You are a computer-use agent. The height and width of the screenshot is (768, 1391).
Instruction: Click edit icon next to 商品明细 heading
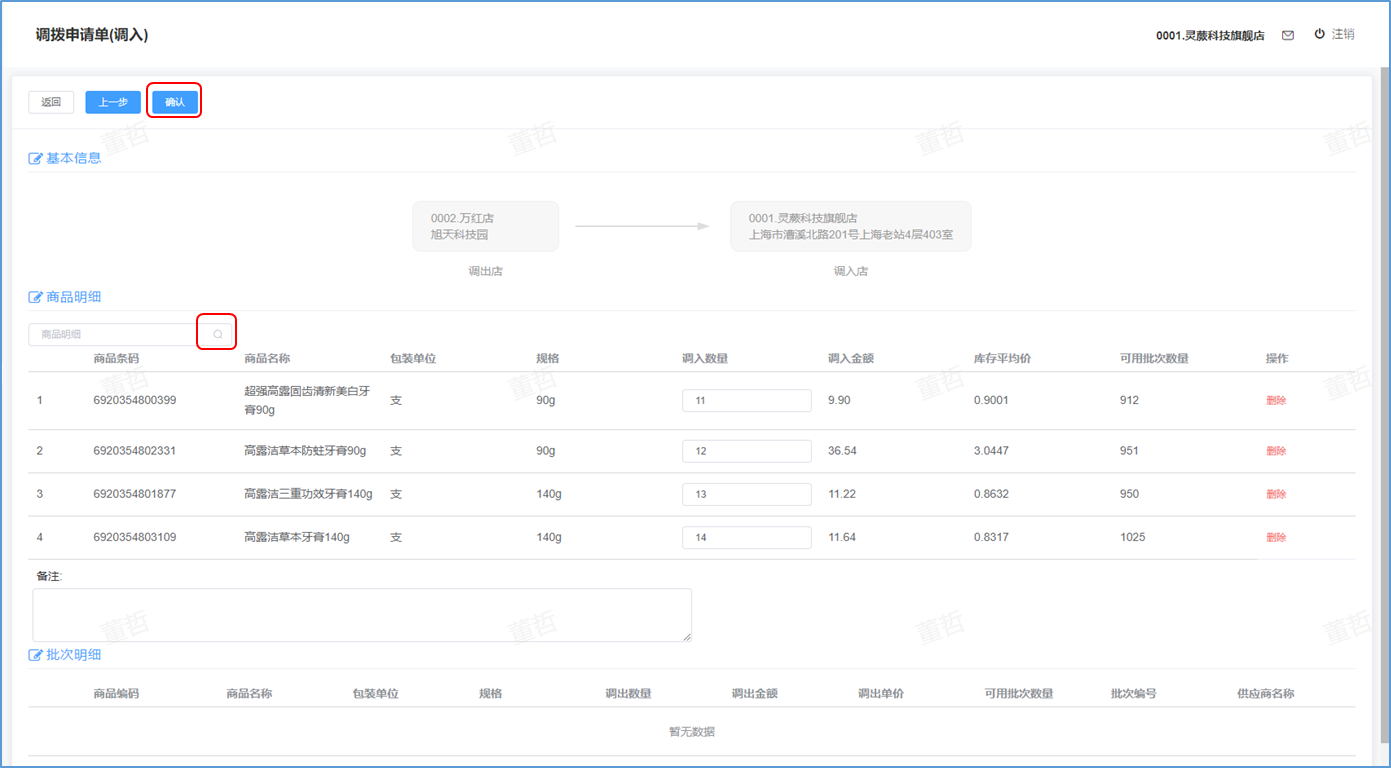36,297
